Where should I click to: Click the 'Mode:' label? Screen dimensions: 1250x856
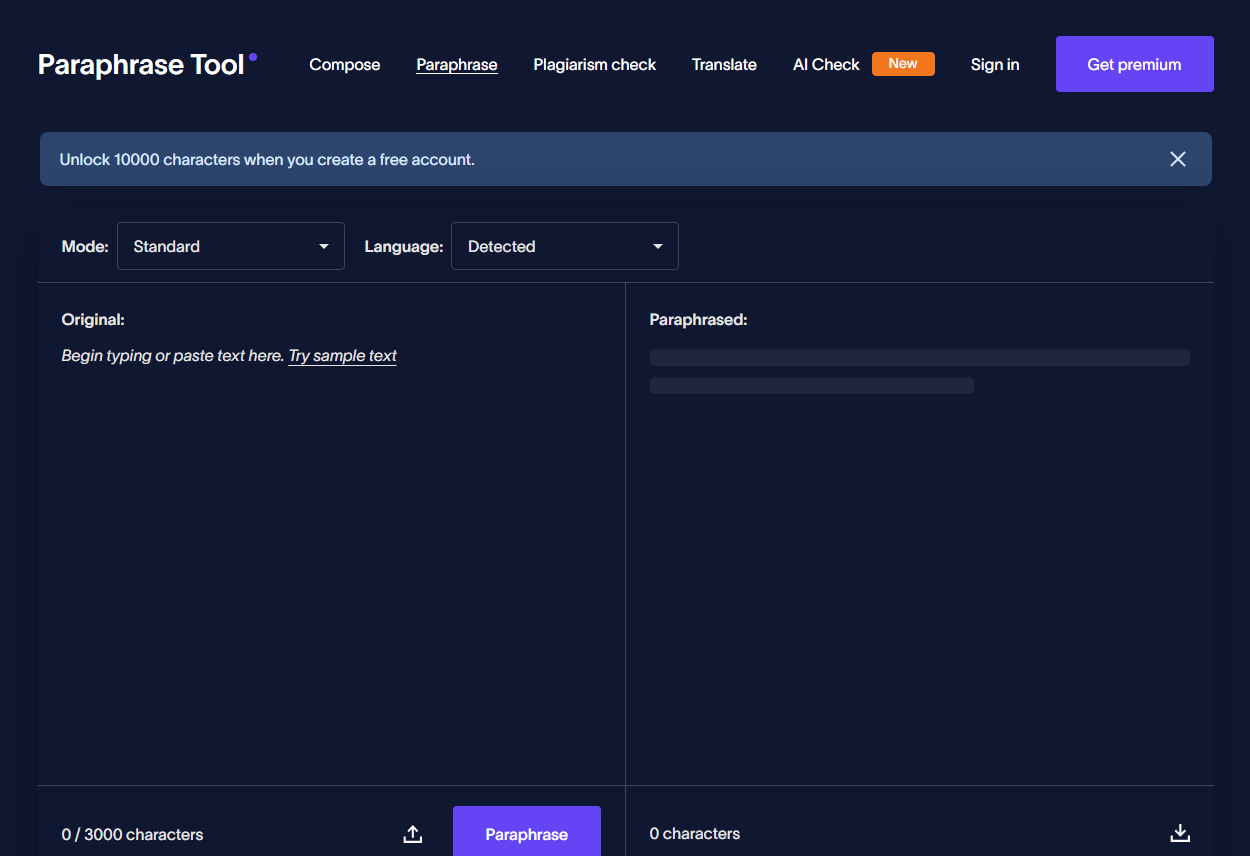(x=85, y=246)
